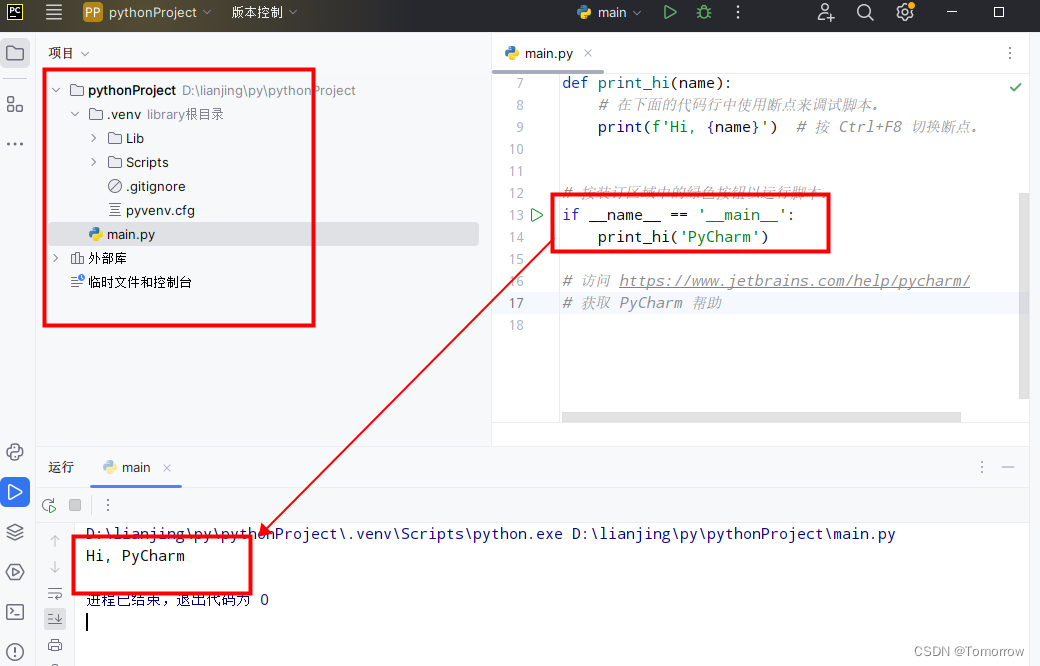
Task: Start the Debug icon in title bar
Action: click(703, 13)
